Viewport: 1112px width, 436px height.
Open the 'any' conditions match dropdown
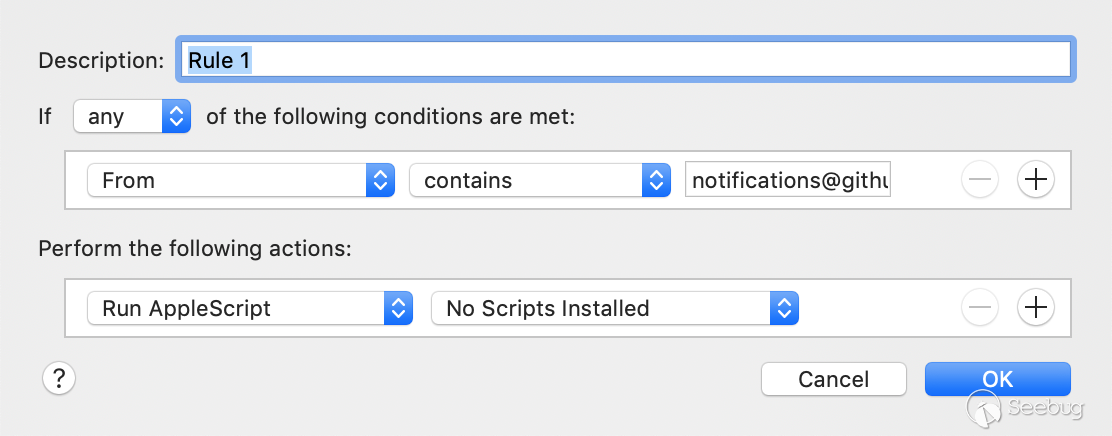click(x=131, y=116)
